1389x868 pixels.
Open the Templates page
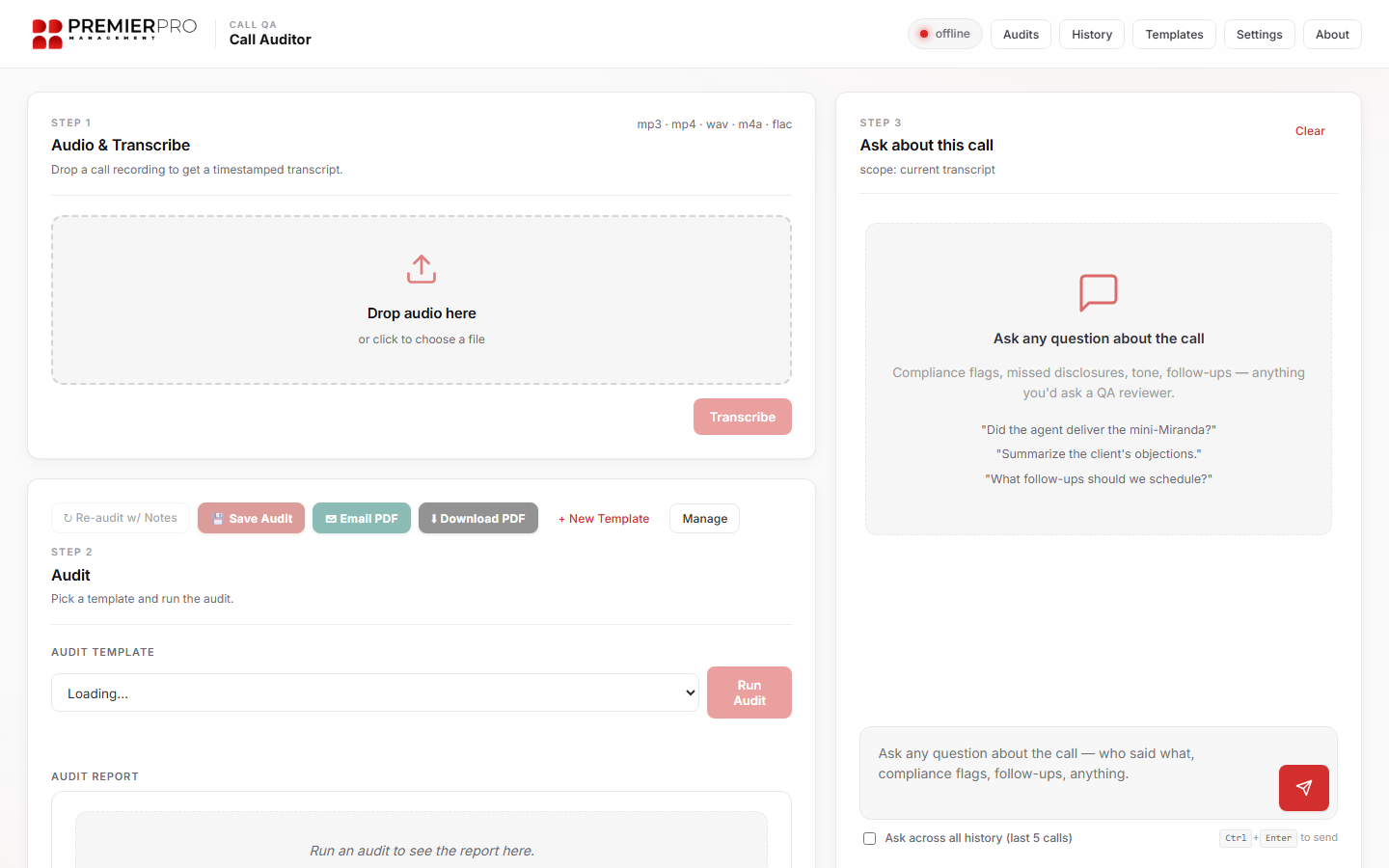[x=1174, y=34]
